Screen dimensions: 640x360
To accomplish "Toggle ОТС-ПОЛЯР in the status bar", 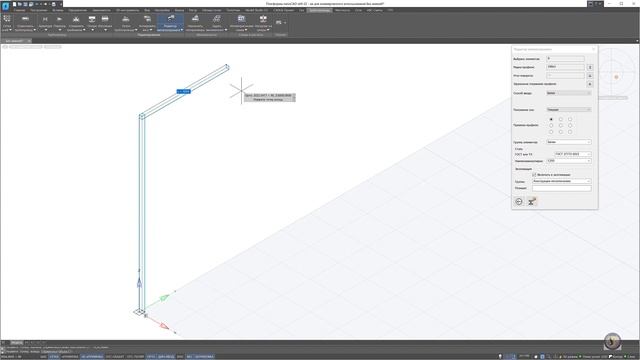I will [135, 357].
